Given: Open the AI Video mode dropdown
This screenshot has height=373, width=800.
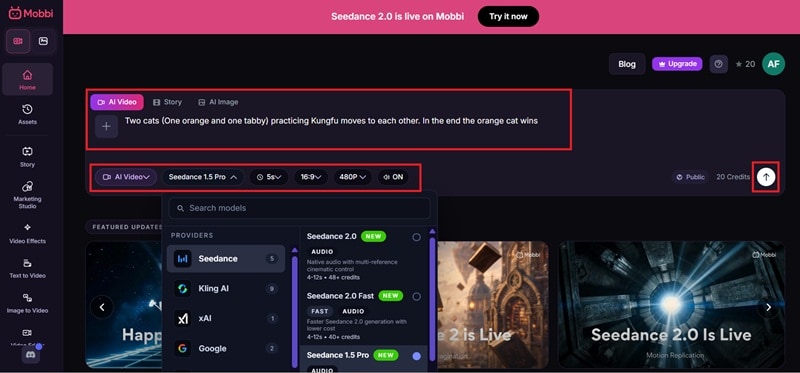Looking at the screenshot, I should pyautogui.click(x=126, y=177).
